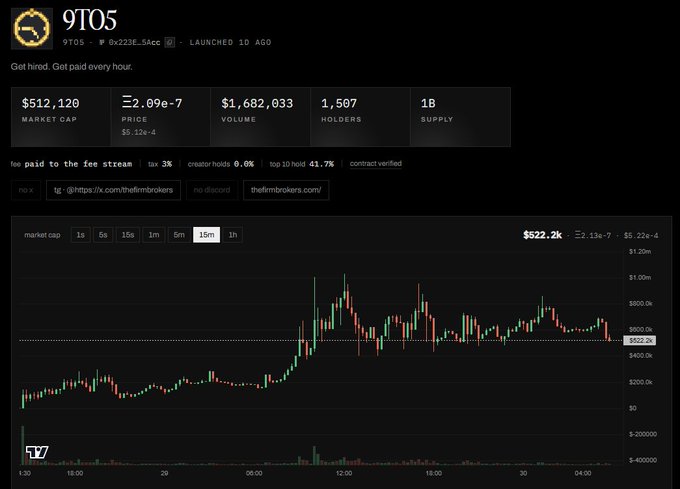The width and height of the screenshot is (680, 489).
Task: Click 'paid to the fee stream' text
Action: [x=78, y=164]
